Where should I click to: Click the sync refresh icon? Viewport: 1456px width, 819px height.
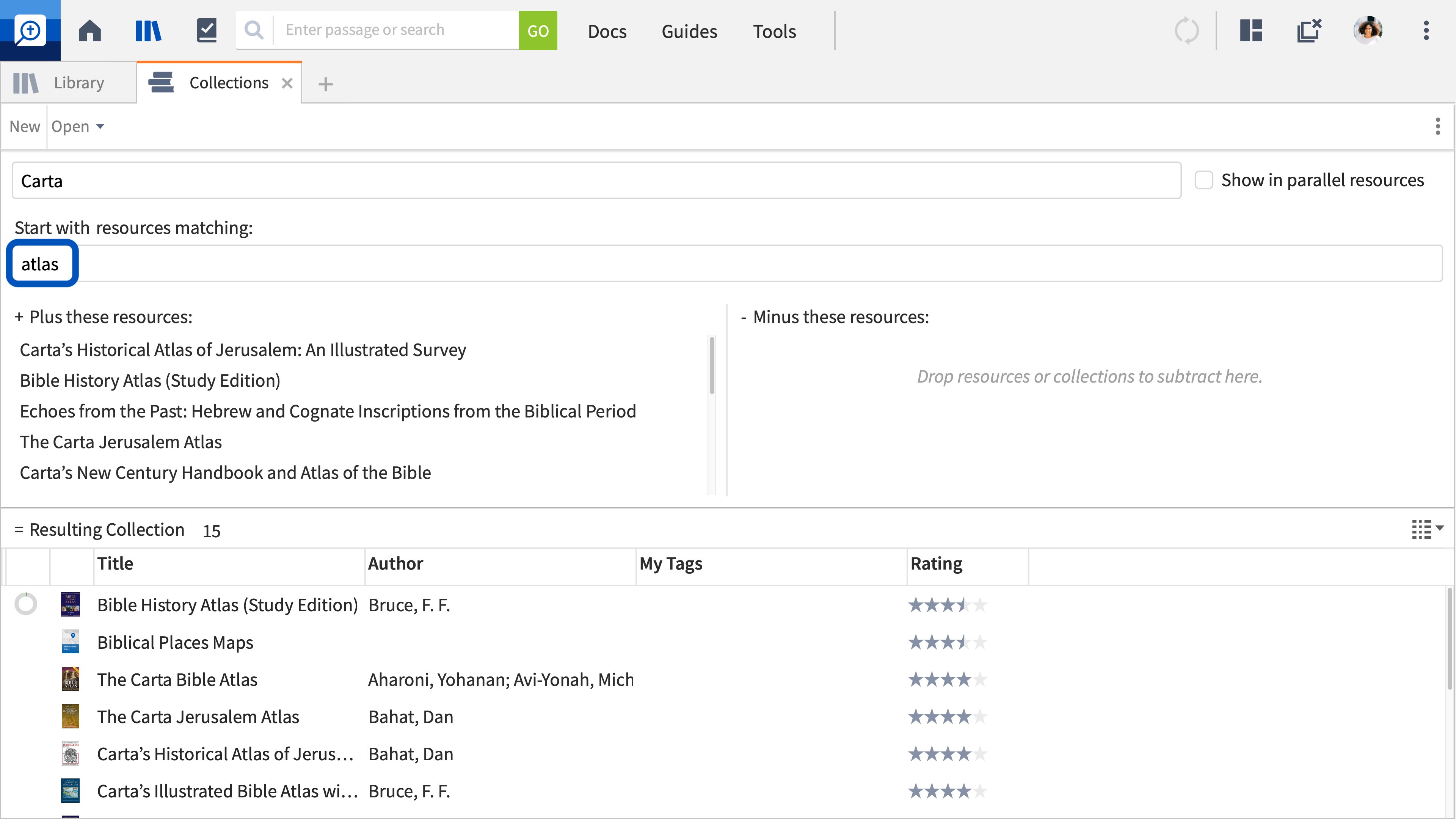pos(1186,30)
